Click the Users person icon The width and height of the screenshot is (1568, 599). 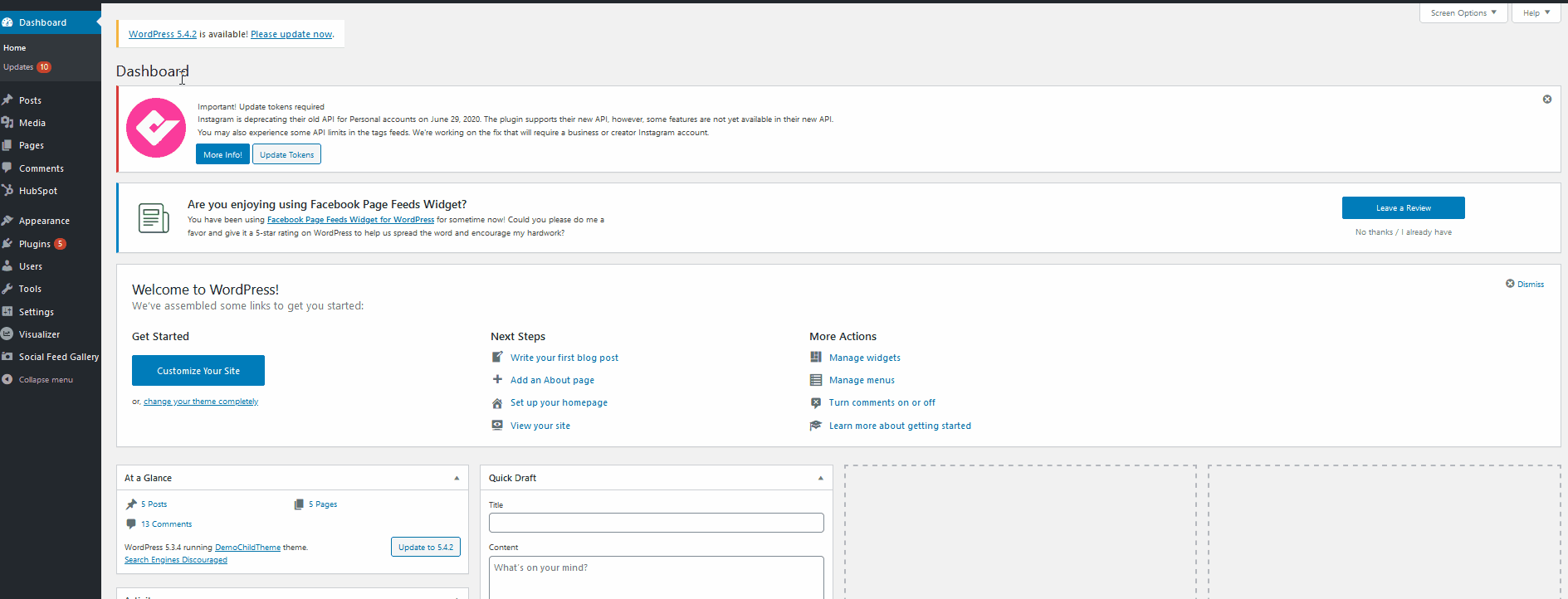pos(7,266)
